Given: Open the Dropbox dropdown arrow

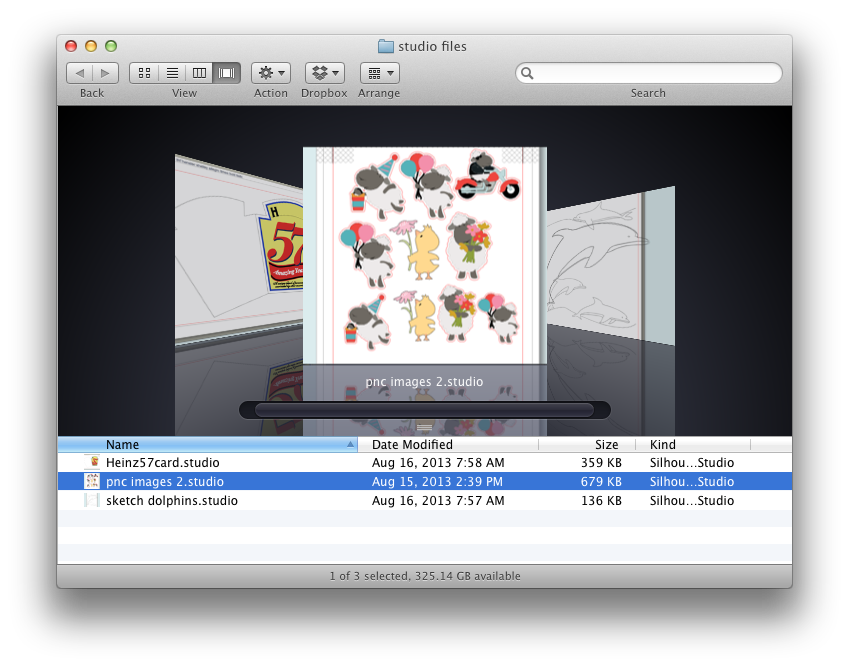Looking at the screenshot, I should (334, 72).
